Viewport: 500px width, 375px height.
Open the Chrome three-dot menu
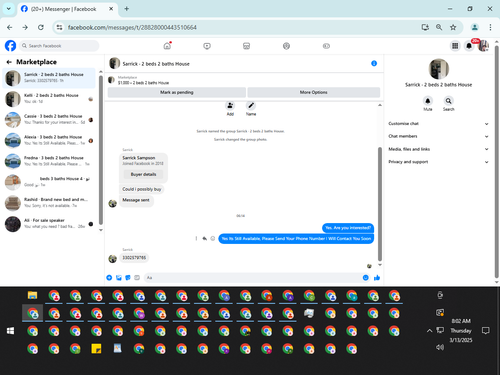(490, 27)
